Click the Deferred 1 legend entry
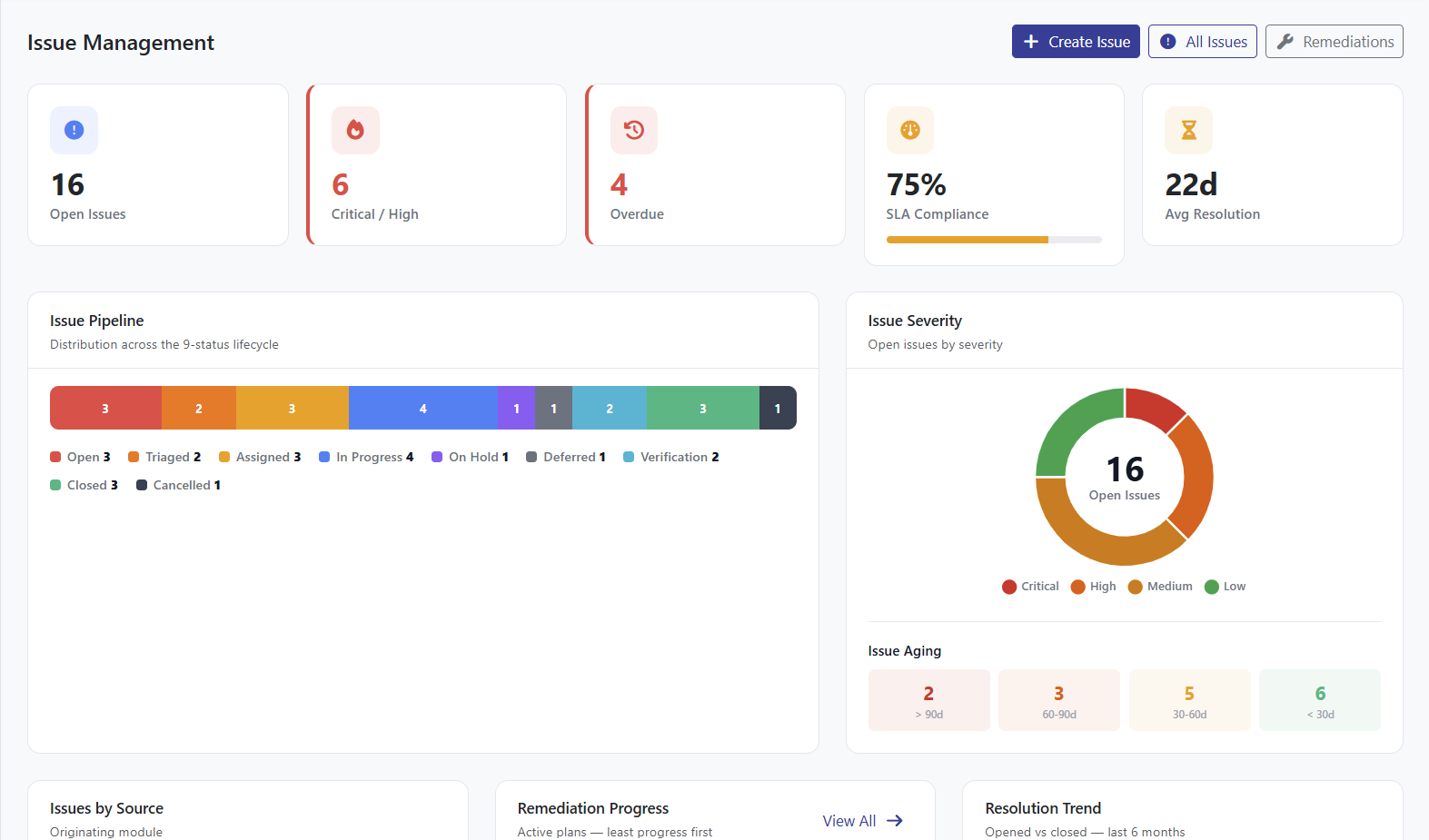Screen dimensions: 1429x840 (566, 457)
